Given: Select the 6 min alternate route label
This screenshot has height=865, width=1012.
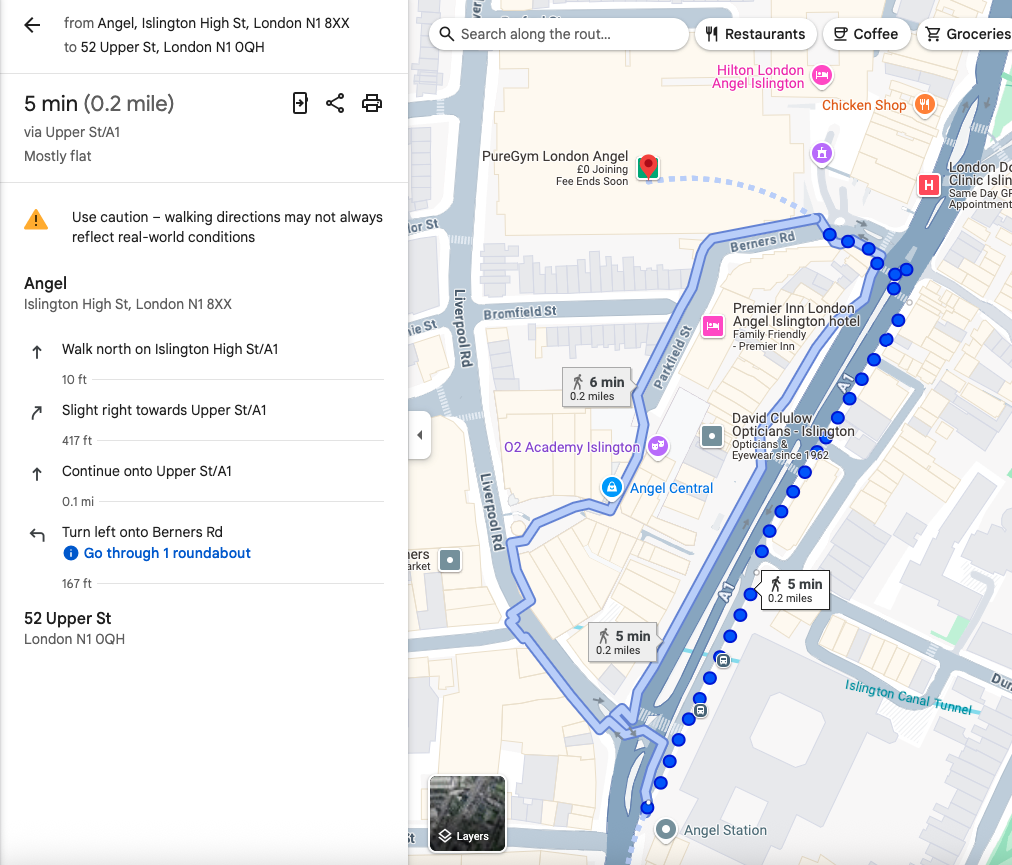Looking at the screenshot, I should (x=597, y=388).
